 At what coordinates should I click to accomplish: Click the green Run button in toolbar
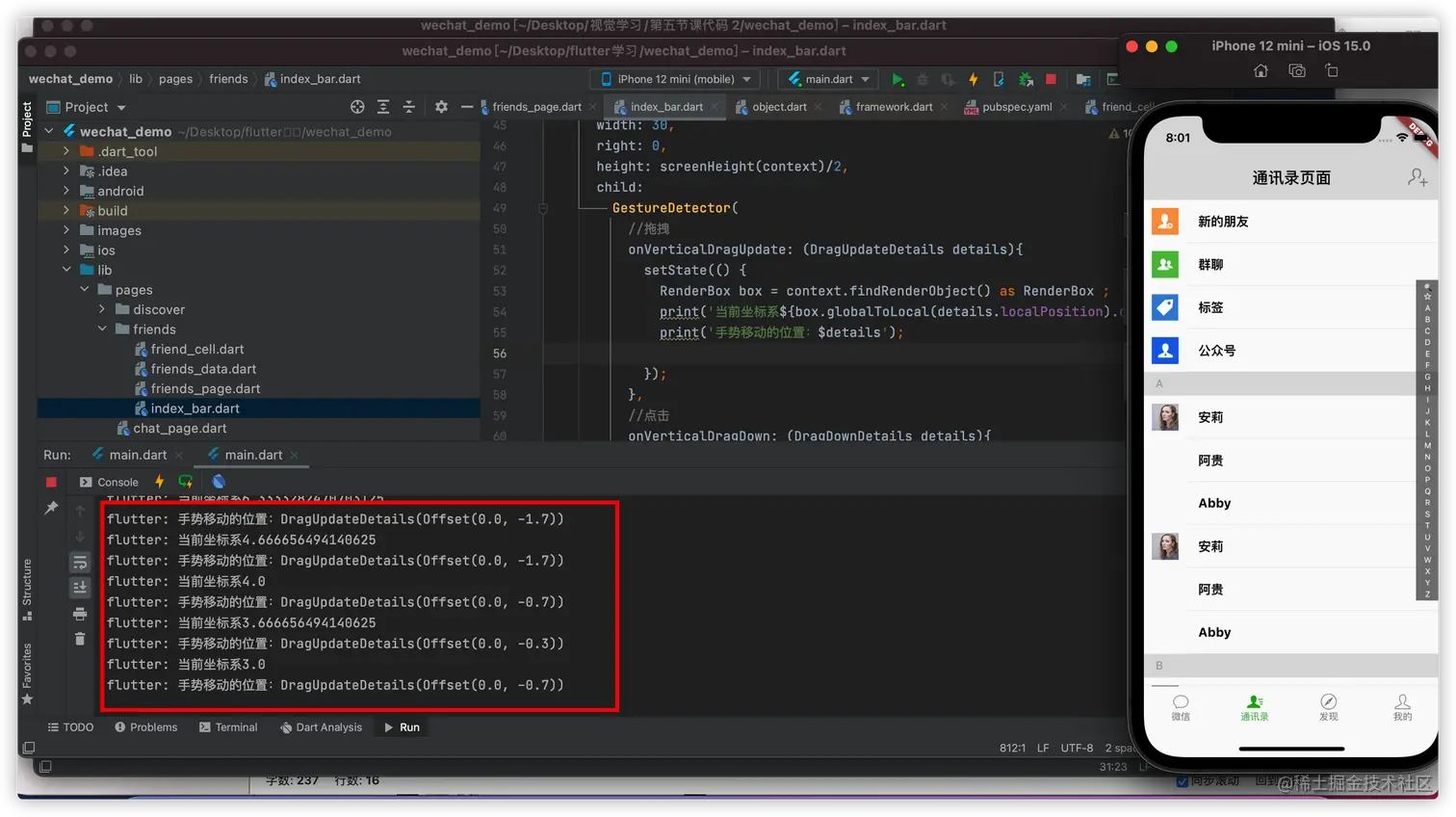coord(897,79)
